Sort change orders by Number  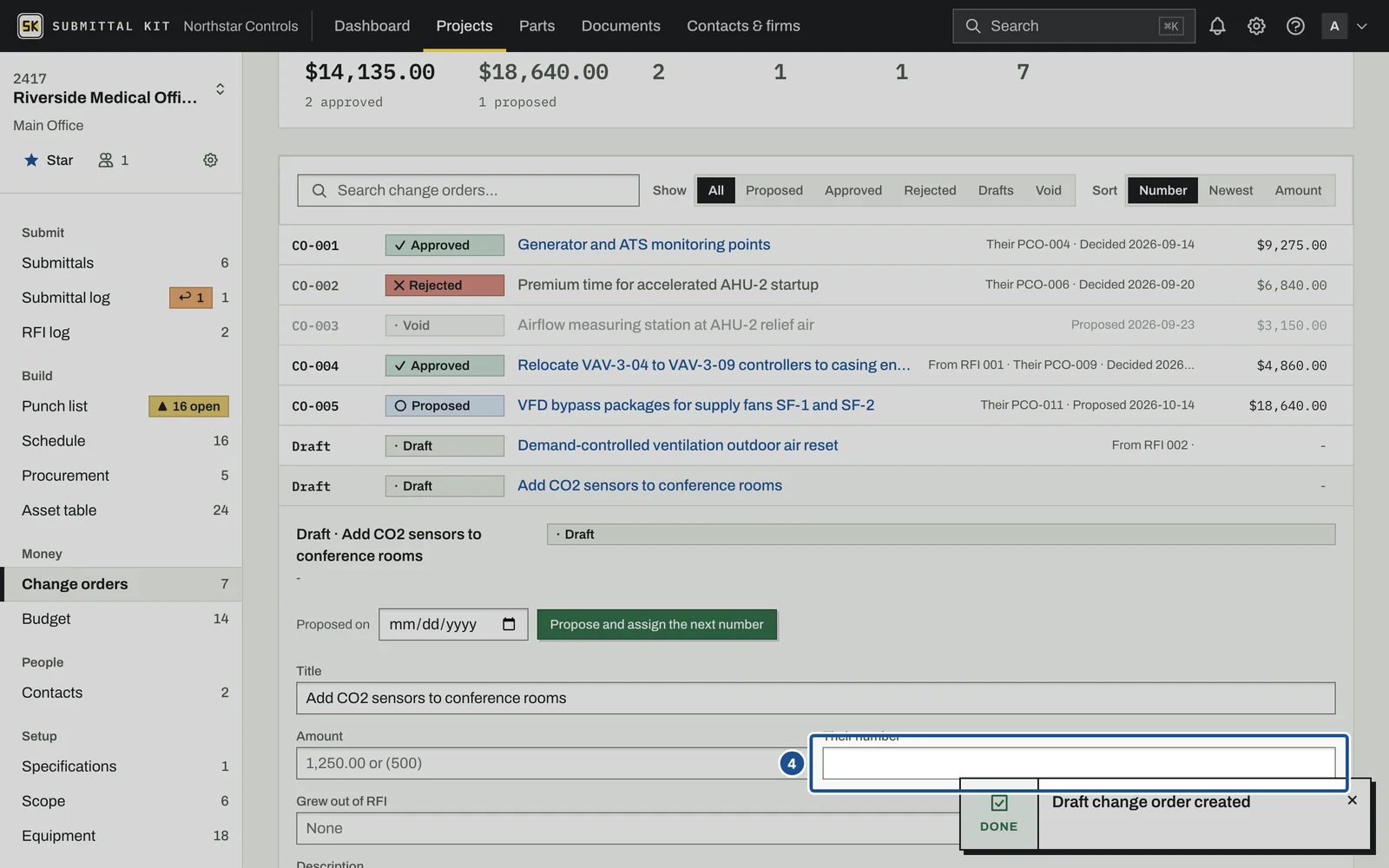pos(1162,190)
